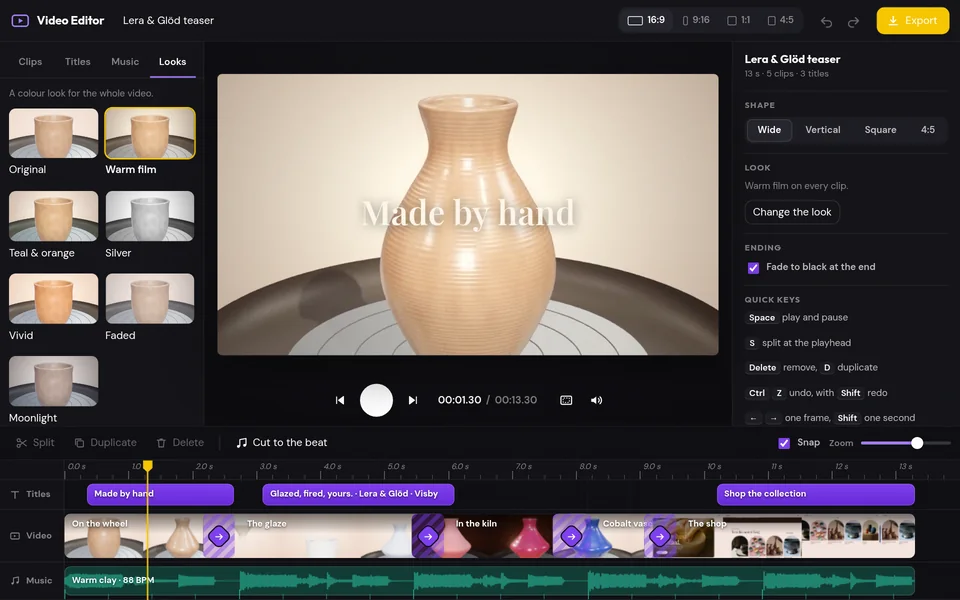Select the 'Warm clay · 88 BPM' music track
This screenshot has height=600, width=960.
489,581
